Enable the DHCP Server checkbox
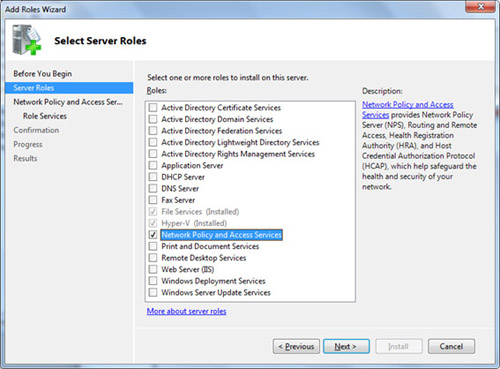This screenshot has height=369, width=500. pyautogui.click(x=153, y=177)
